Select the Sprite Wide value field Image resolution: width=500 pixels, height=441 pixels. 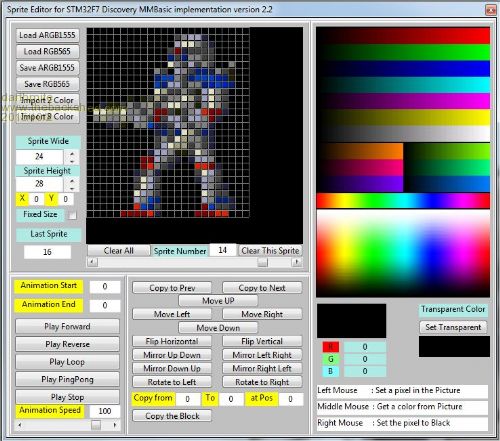pos(40,157)
